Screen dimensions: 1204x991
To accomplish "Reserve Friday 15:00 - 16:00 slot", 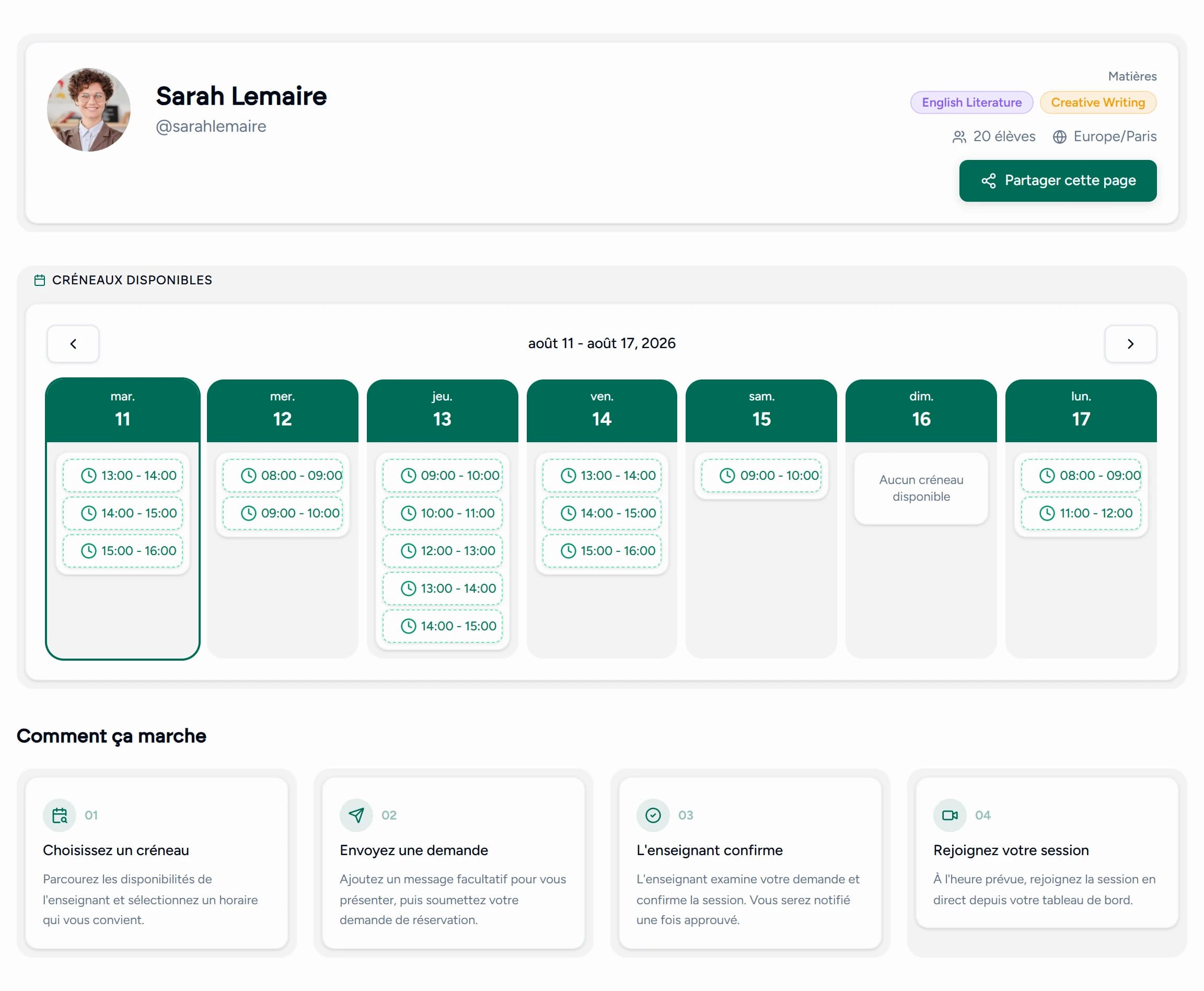I will pos(601,551).
